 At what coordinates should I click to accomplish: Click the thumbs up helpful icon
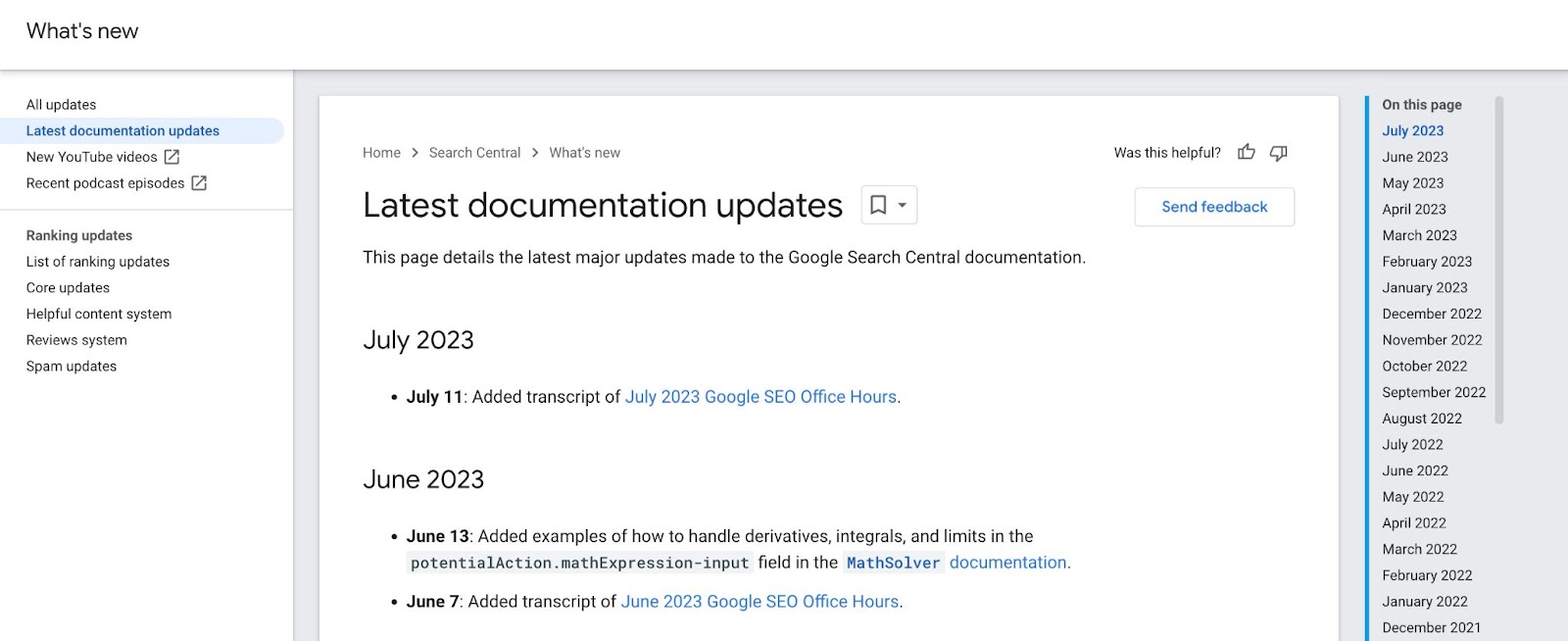(x=1246, y=152)
